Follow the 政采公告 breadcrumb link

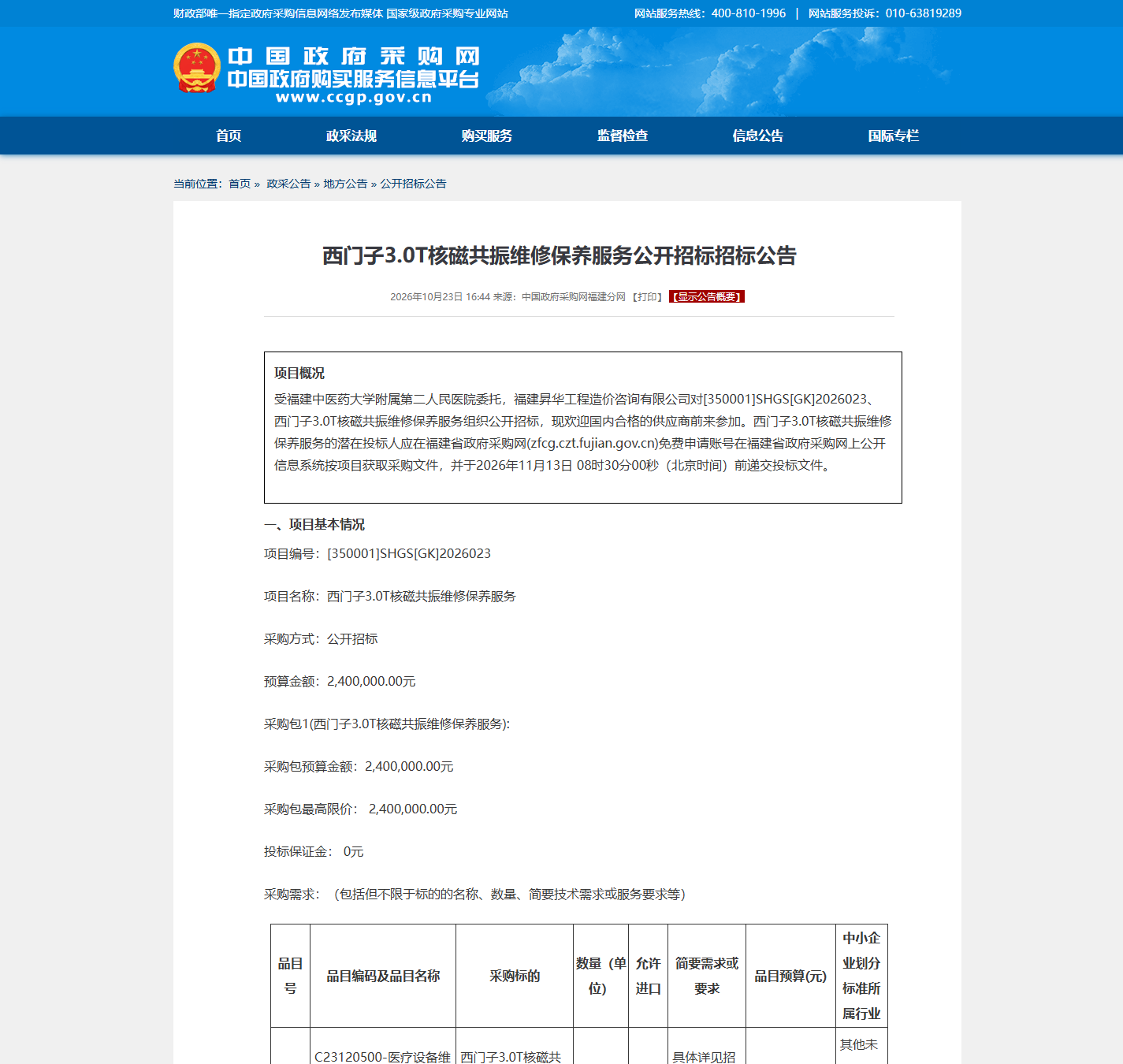point(288,184)
